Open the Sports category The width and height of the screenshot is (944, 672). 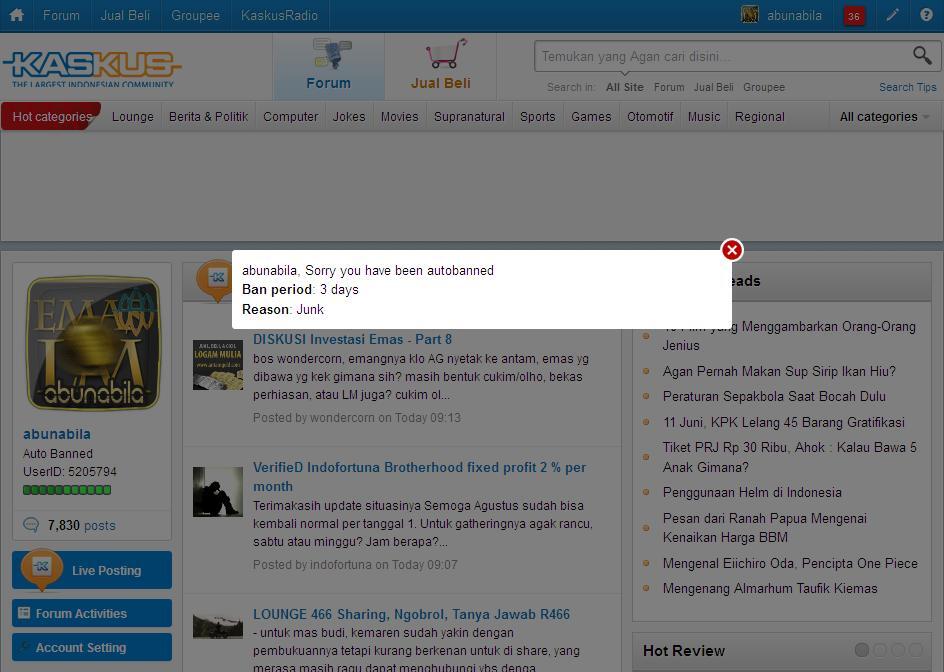click(x=538, y=117)
